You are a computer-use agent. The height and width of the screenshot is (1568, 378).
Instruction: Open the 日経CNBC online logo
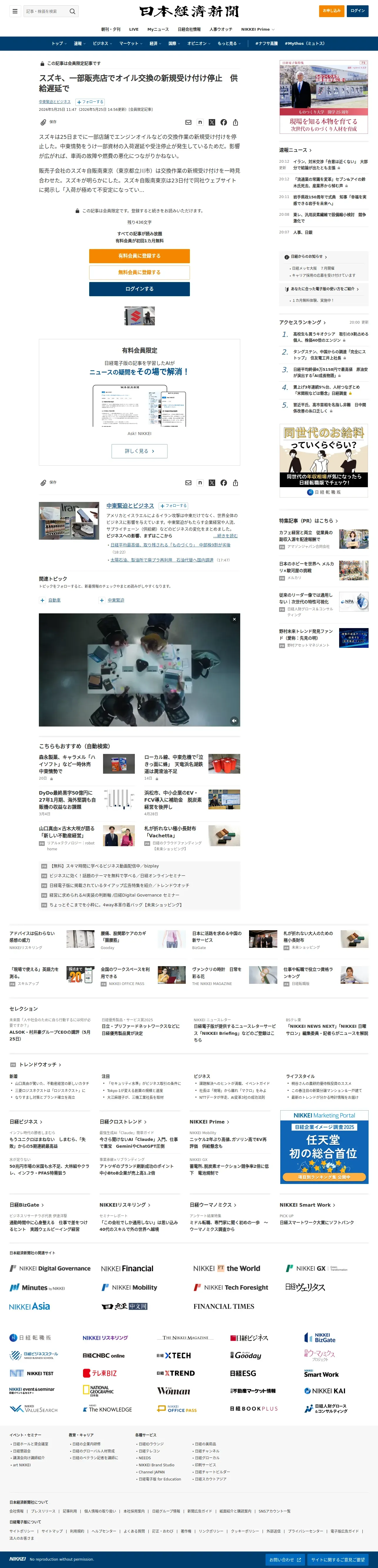coord(103,1355)
